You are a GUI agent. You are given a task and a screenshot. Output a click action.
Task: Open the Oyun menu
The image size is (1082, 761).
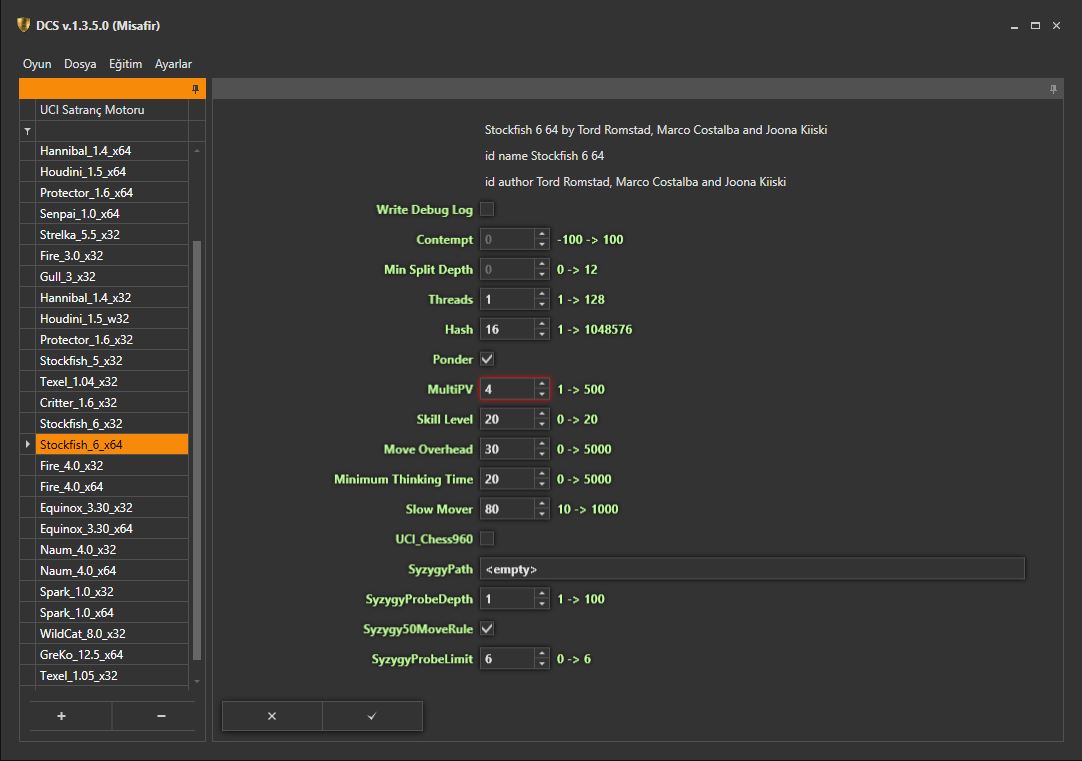[37, 64]
